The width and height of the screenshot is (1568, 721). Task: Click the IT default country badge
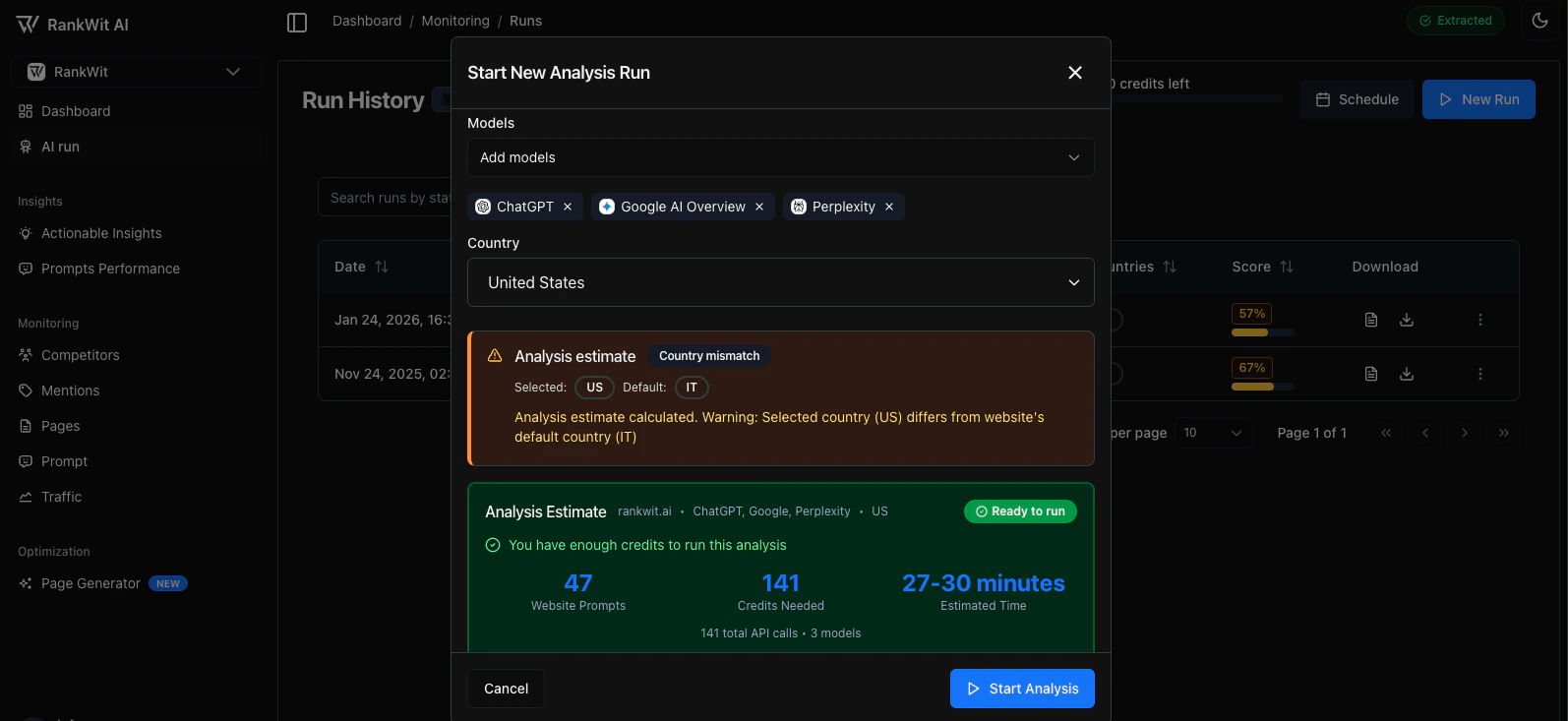pos(692,388)
